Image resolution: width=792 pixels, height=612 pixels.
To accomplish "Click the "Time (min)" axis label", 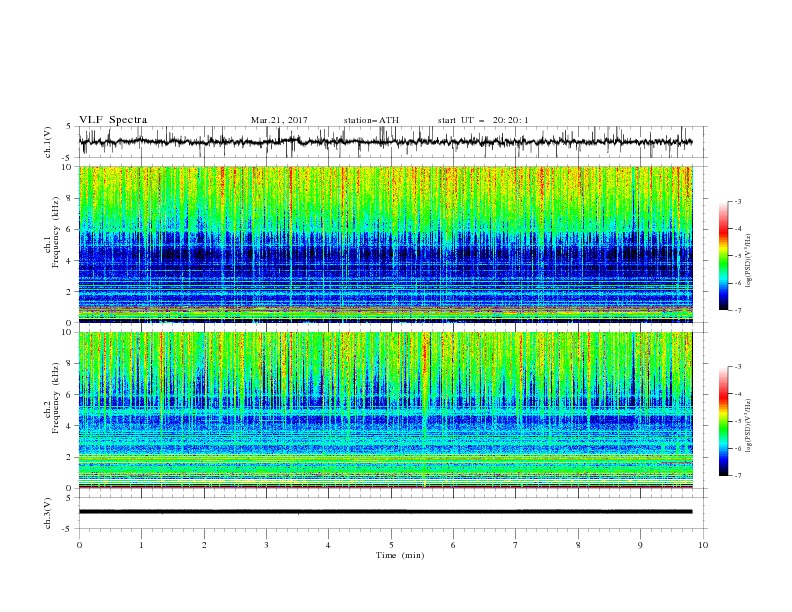I will tap(400, 555).
